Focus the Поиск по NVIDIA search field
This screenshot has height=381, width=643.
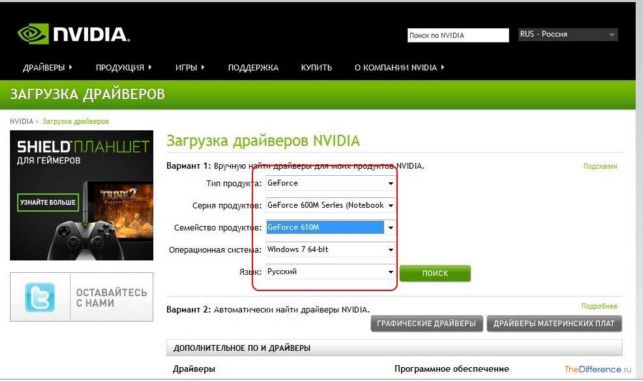coord(458,35)
